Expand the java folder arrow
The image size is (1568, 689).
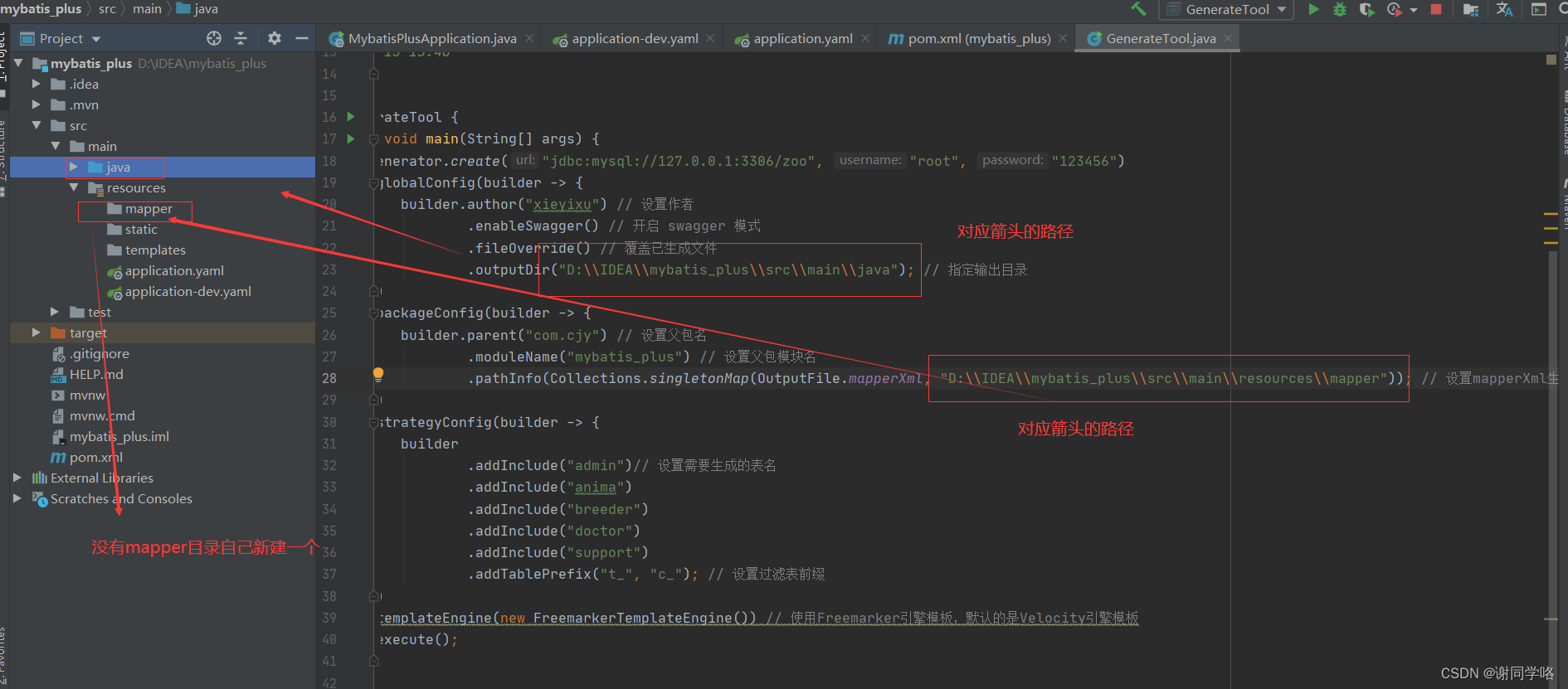[x=74, y=167]
